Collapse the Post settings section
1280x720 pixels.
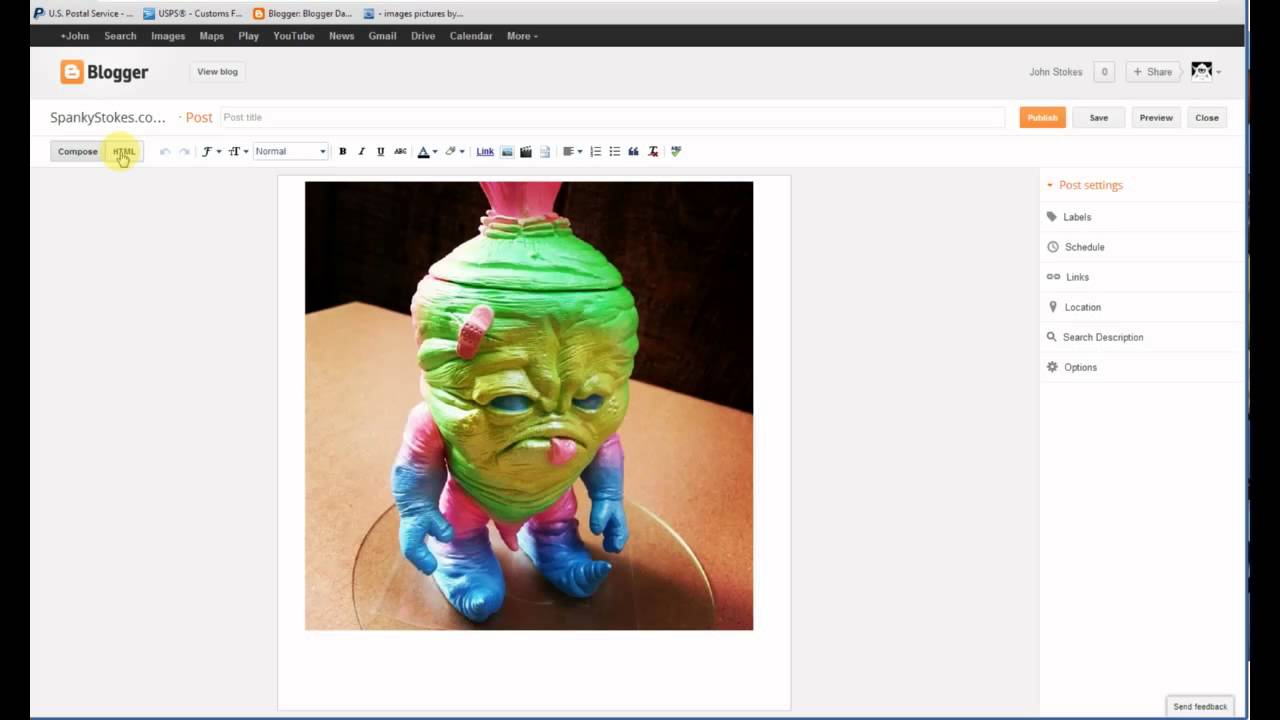pos(1085,185)
